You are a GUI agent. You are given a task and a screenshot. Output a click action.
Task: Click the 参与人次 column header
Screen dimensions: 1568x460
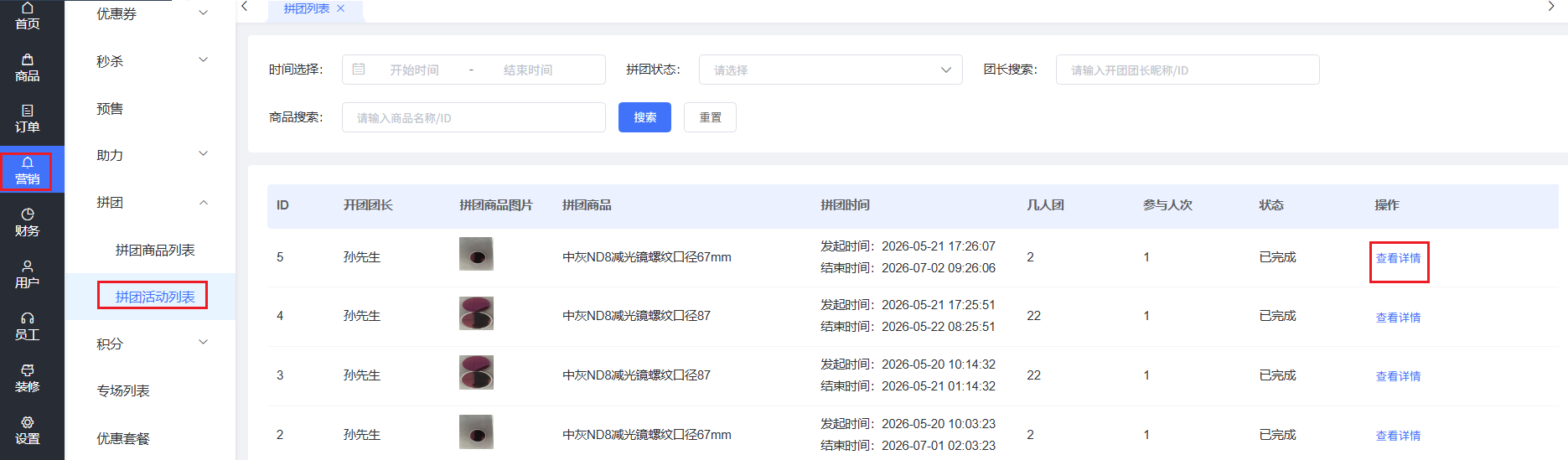(x=1167, y=205)
